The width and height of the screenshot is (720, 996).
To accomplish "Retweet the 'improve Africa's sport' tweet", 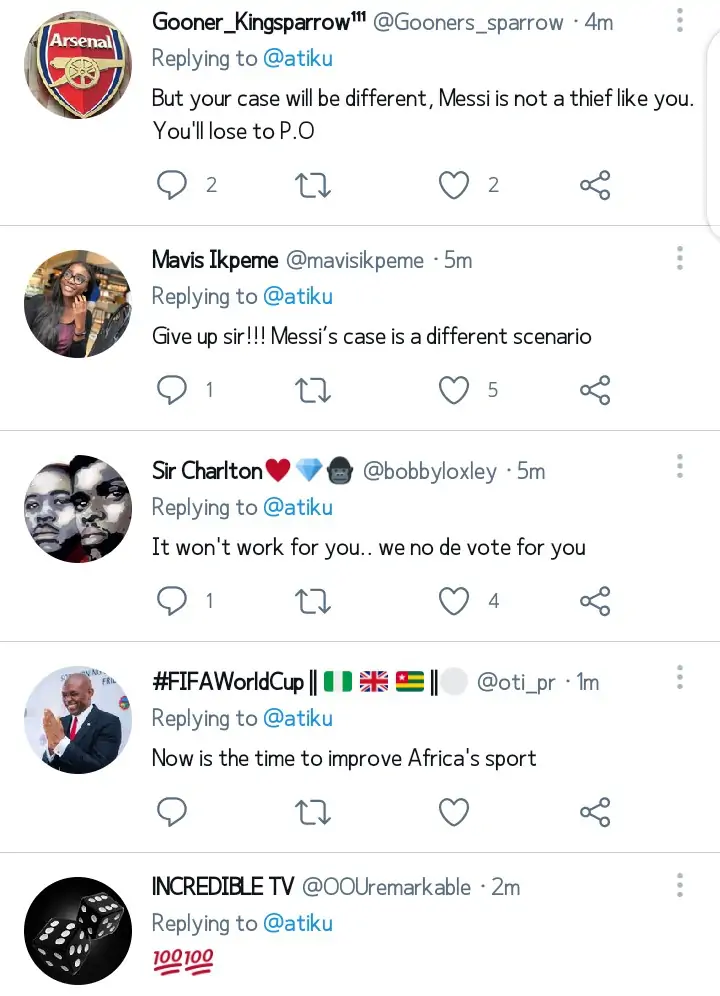I will coord(314,812).
